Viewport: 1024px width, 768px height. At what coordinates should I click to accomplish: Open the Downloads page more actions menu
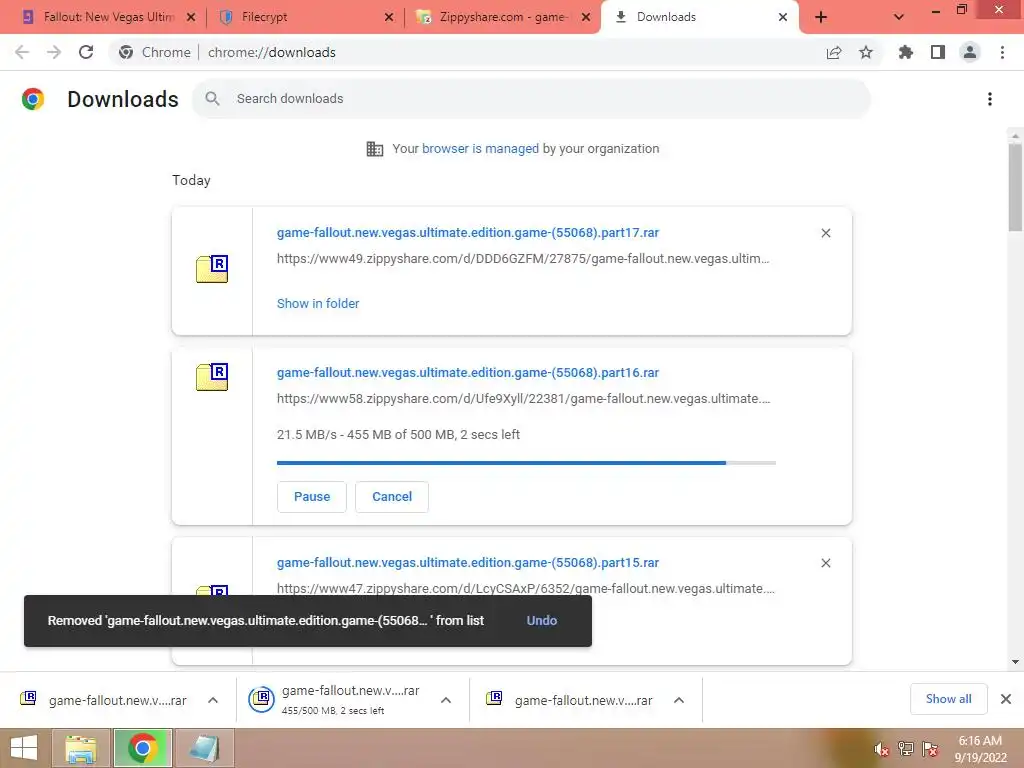point(990,99)
